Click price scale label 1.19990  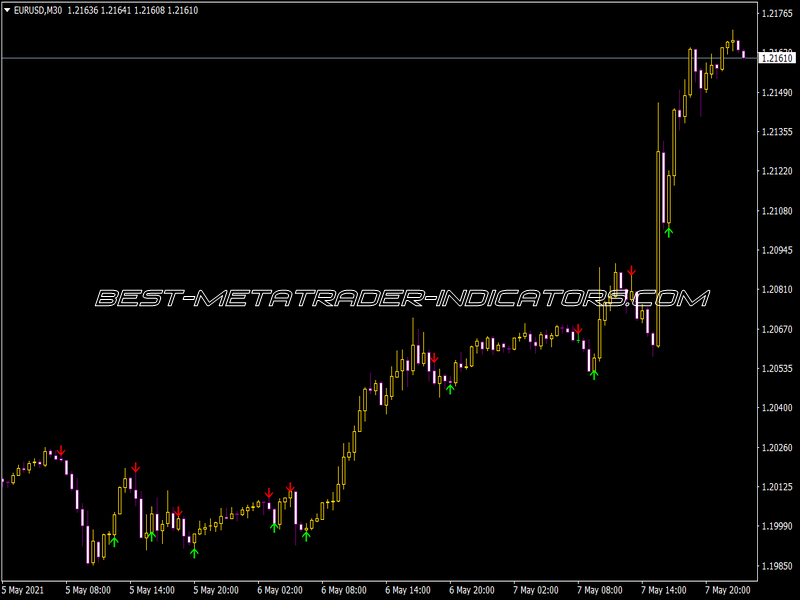tap(777, 526)
